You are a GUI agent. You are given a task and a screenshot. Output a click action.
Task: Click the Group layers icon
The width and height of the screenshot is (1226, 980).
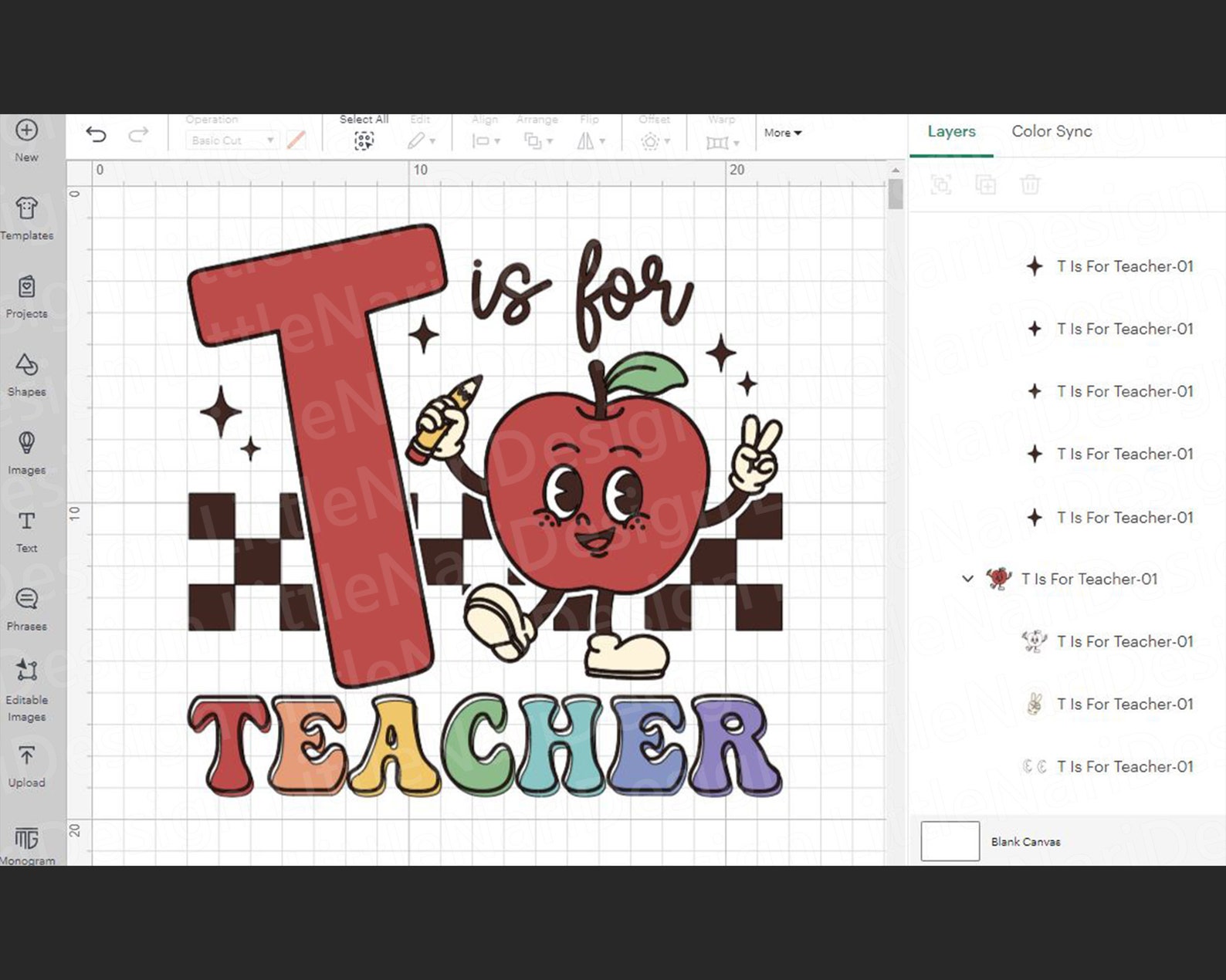click(940, 184)
